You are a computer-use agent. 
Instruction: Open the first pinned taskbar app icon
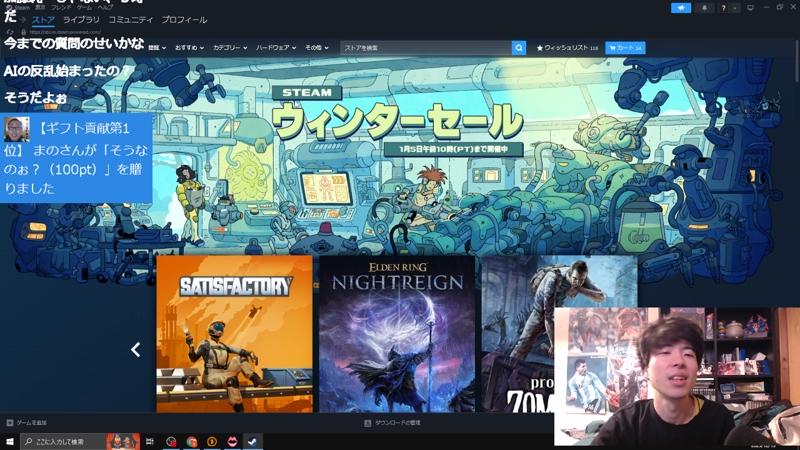[171, 441]
